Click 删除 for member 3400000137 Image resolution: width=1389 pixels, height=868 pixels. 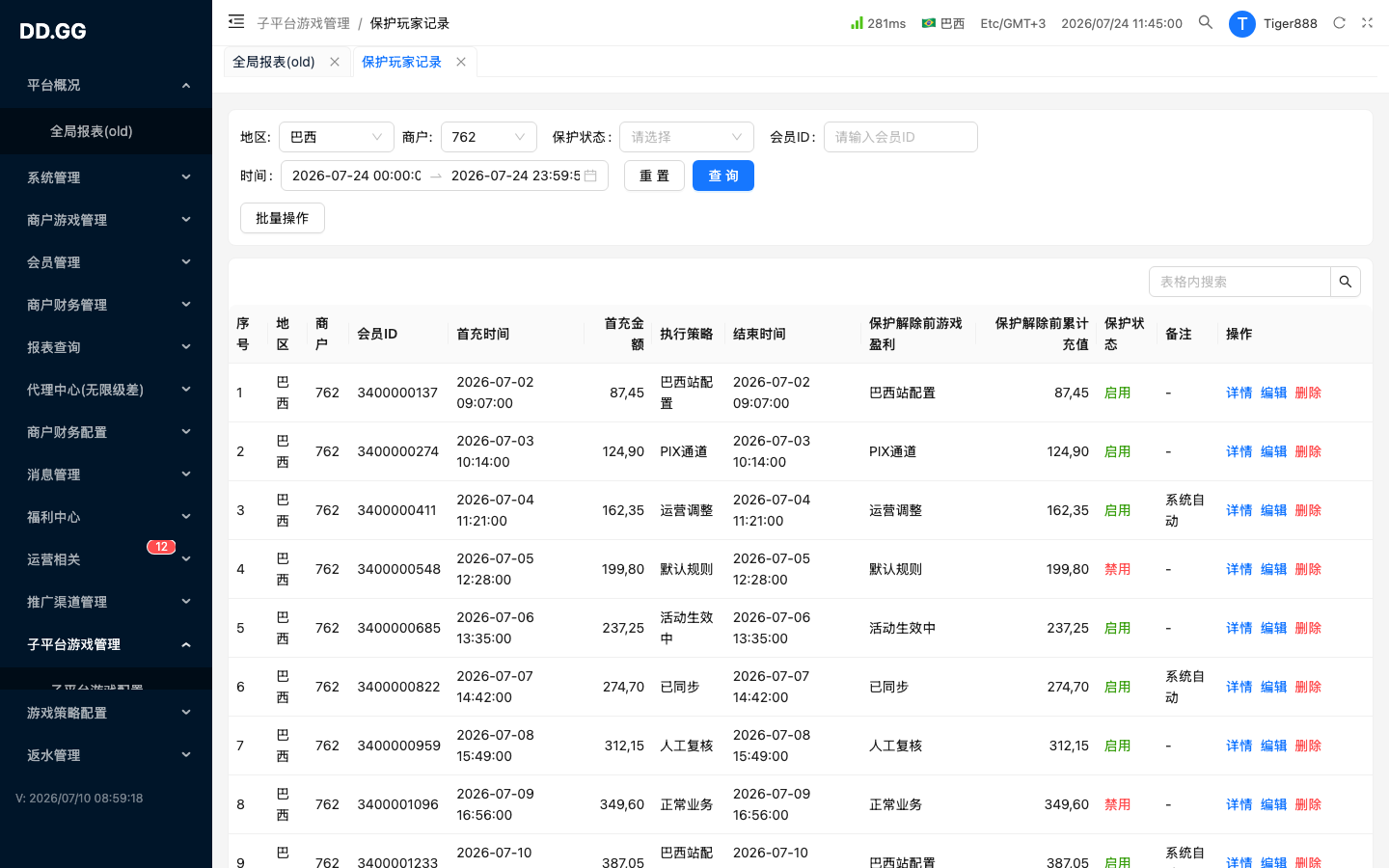tap(1308, 393)
